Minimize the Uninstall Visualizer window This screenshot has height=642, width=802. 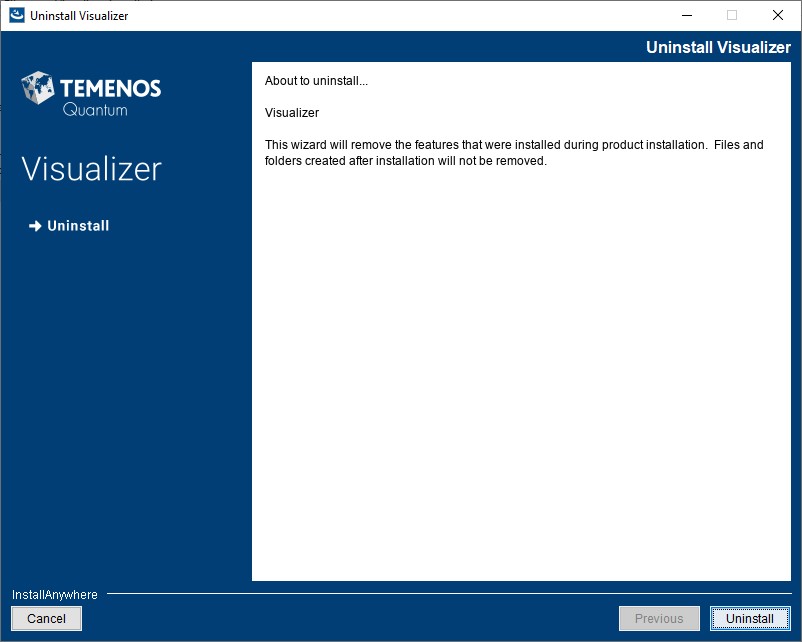tap(687, 15)
